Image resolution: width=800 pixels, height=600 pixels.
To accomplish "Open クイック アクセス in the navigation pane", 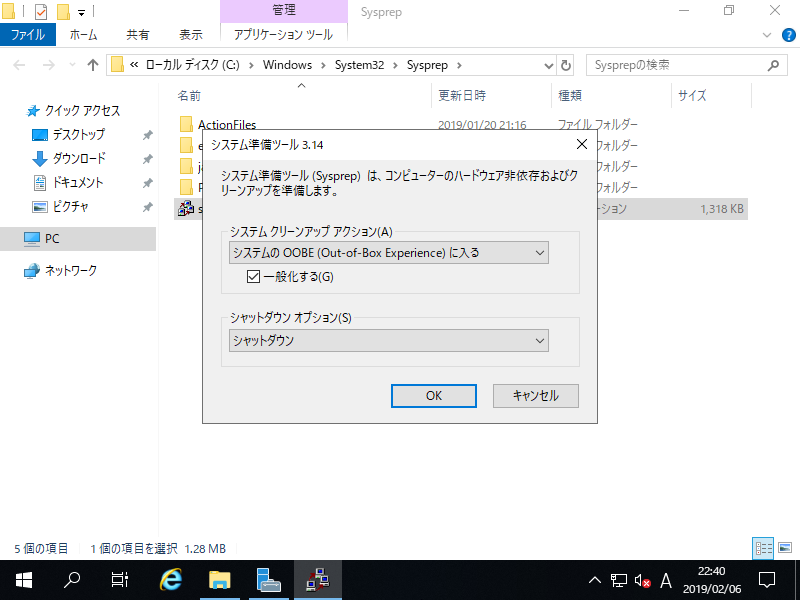I will point(82,111).
